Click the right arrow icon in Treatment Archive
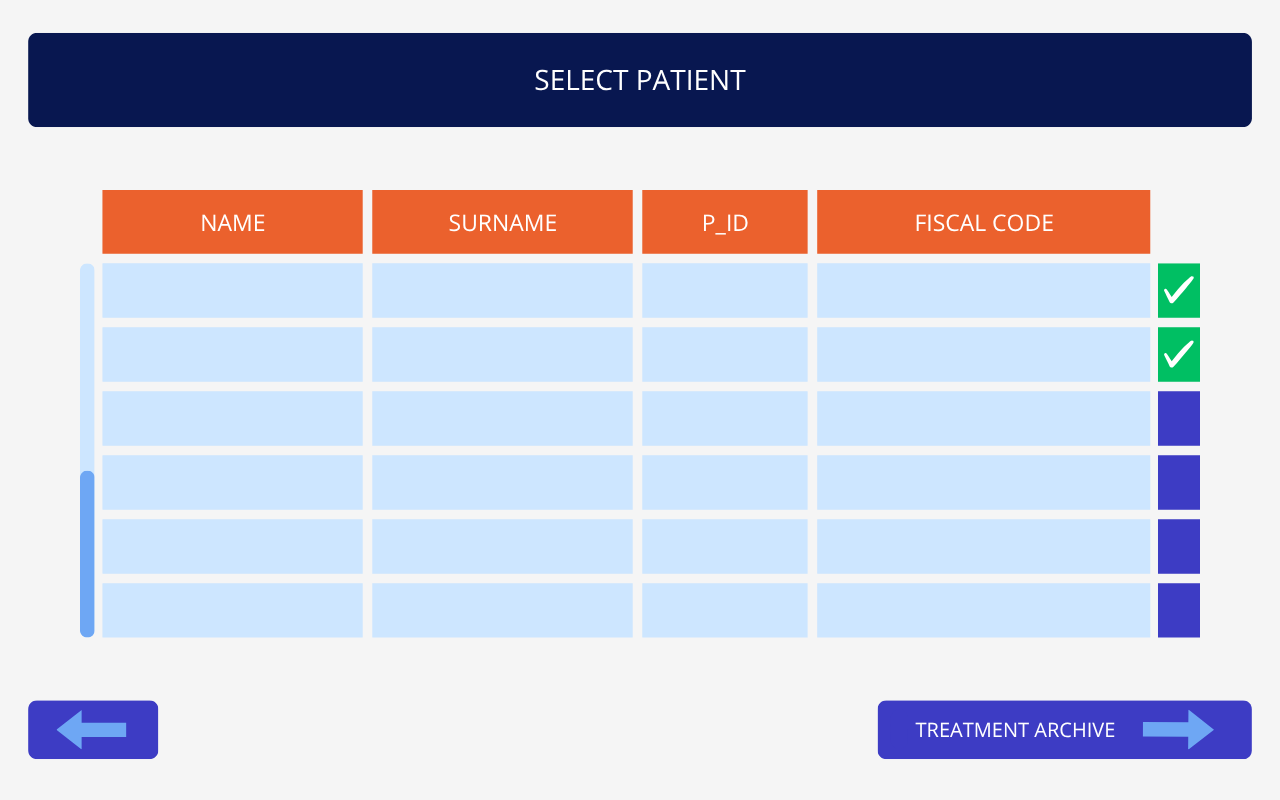The image size is (1280, 800). coord(1178,730)
